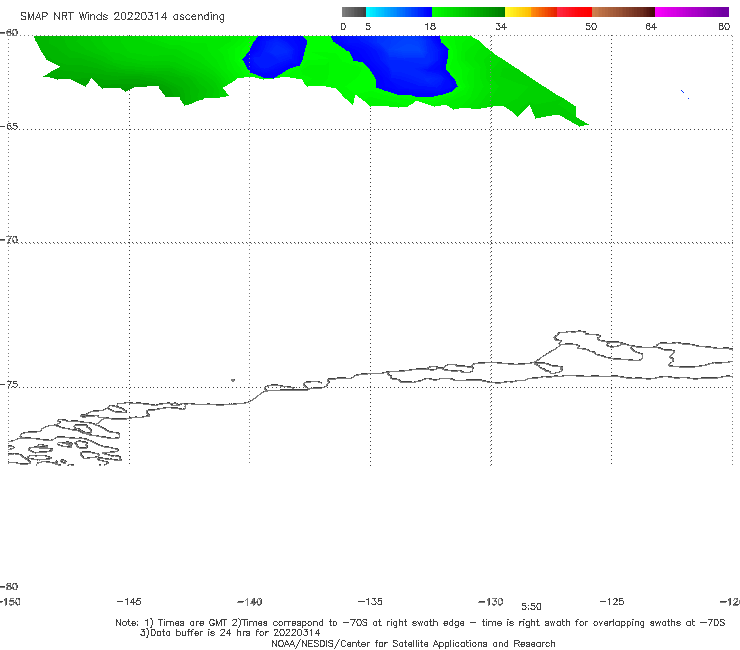
Task: Click the "-140" longitude label
Action: pyautogui.click(x=250, y=602)
